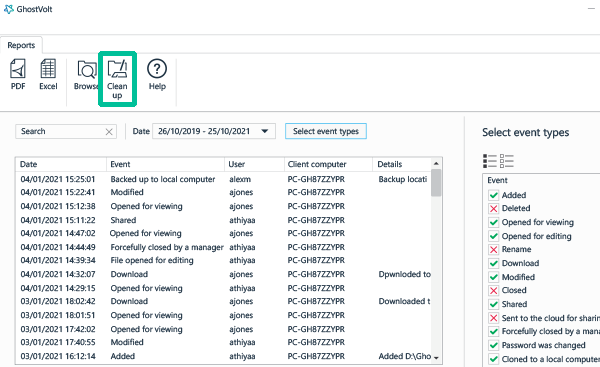The width and height of the screenshot is (600, 367).
Task: Toggle the Deleted event type checkbox
Action: click(493, 209)
